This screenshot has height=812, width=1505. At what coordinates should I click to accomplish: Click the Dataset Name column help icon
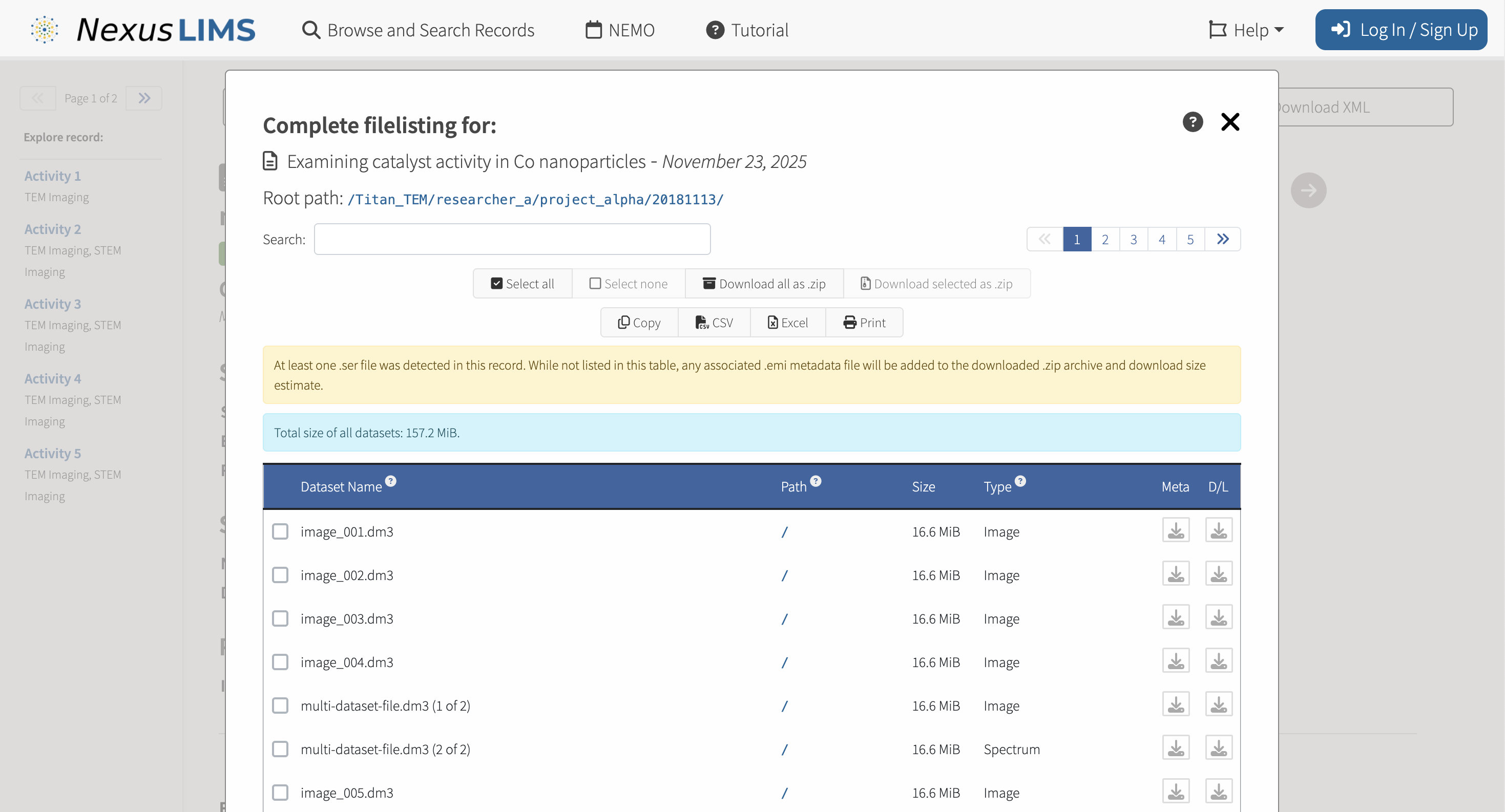391,481
